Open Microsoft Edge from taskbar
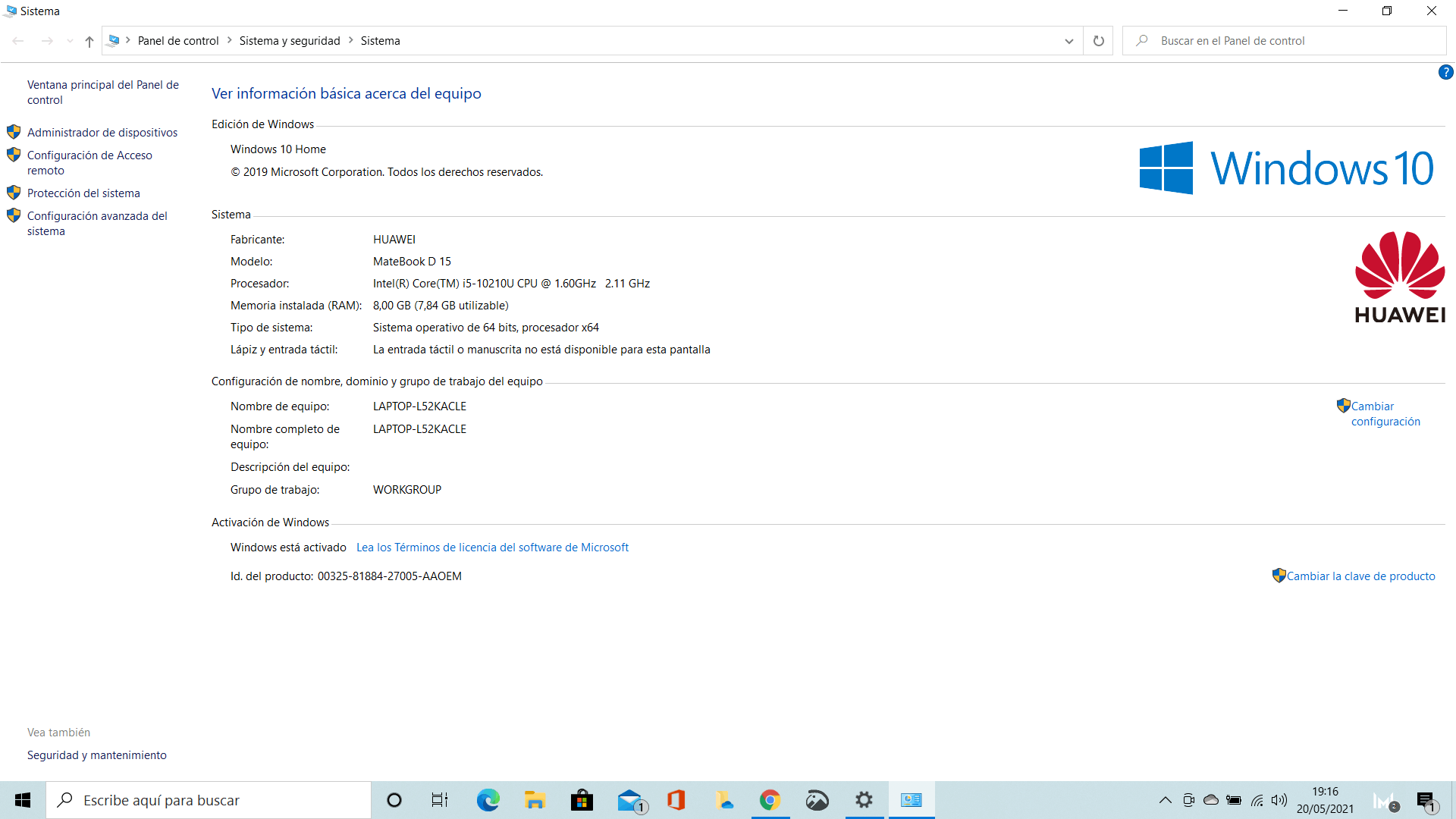Viewport: 1456px width, 819px height. click(x=488, y=800)
